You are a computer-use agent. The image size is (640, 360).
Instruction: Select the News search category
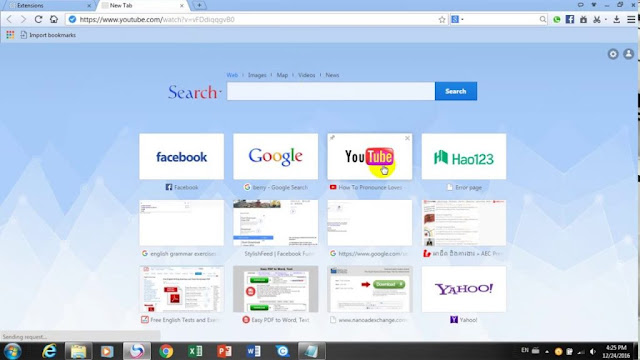[332, 75]
